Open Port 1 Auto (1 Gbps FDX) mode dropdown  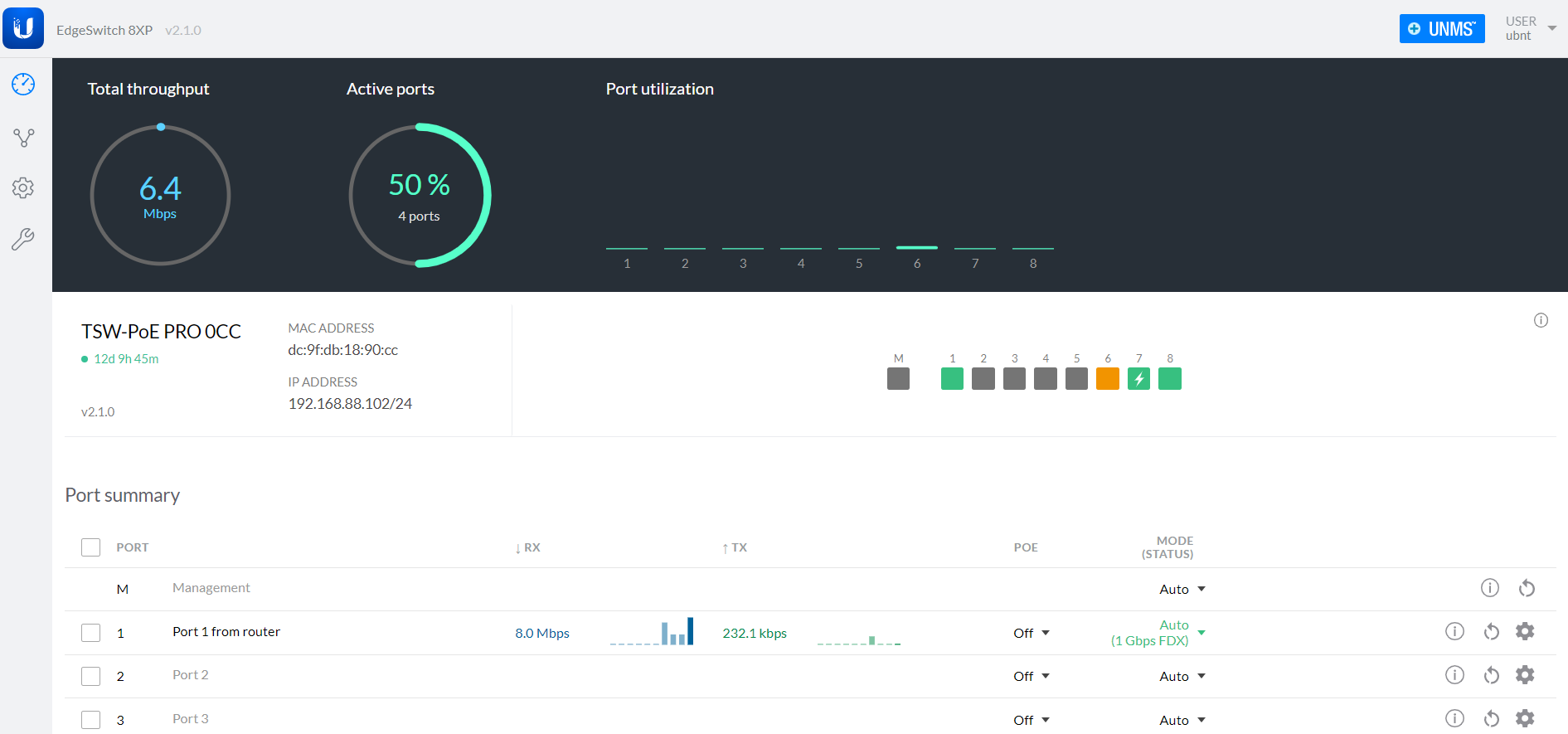point(1158,633)
